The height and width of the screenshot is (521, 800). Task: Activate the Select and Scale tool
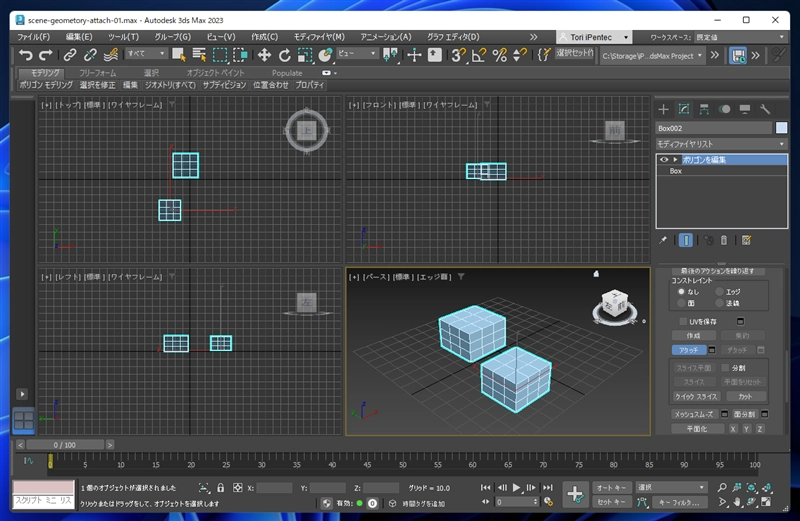tap(305, 55)
